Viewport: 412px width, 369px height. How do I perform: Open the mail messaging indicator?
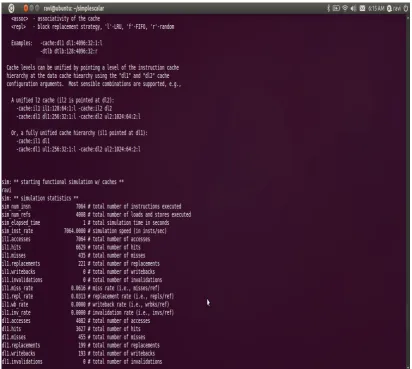[362, 8]
